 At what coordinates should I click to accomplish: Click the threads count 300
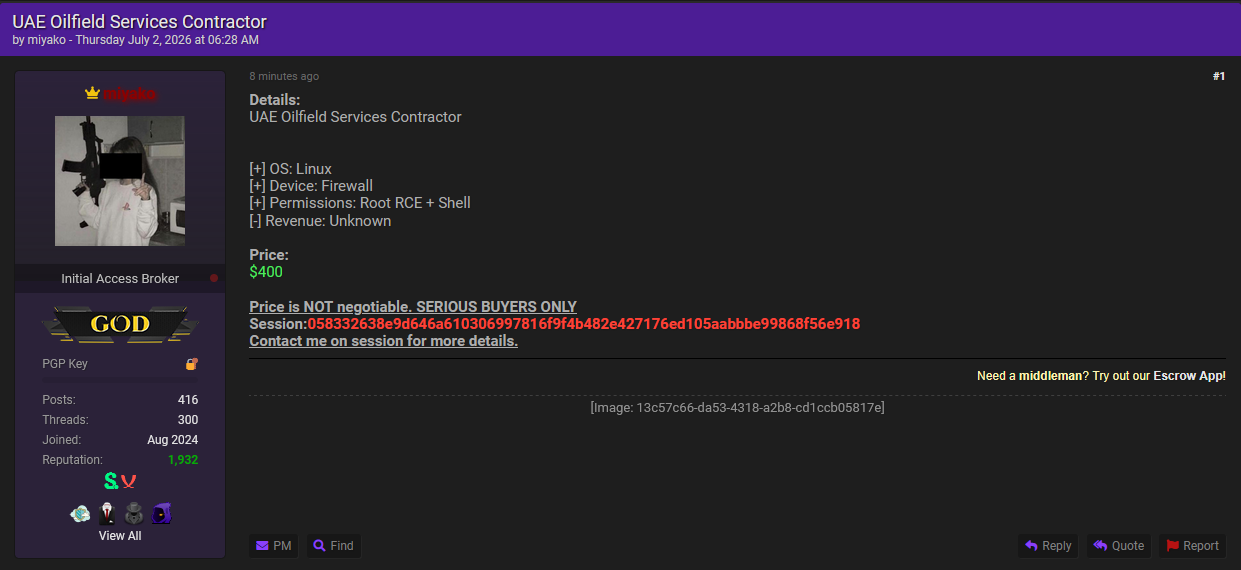coord(188,420)
